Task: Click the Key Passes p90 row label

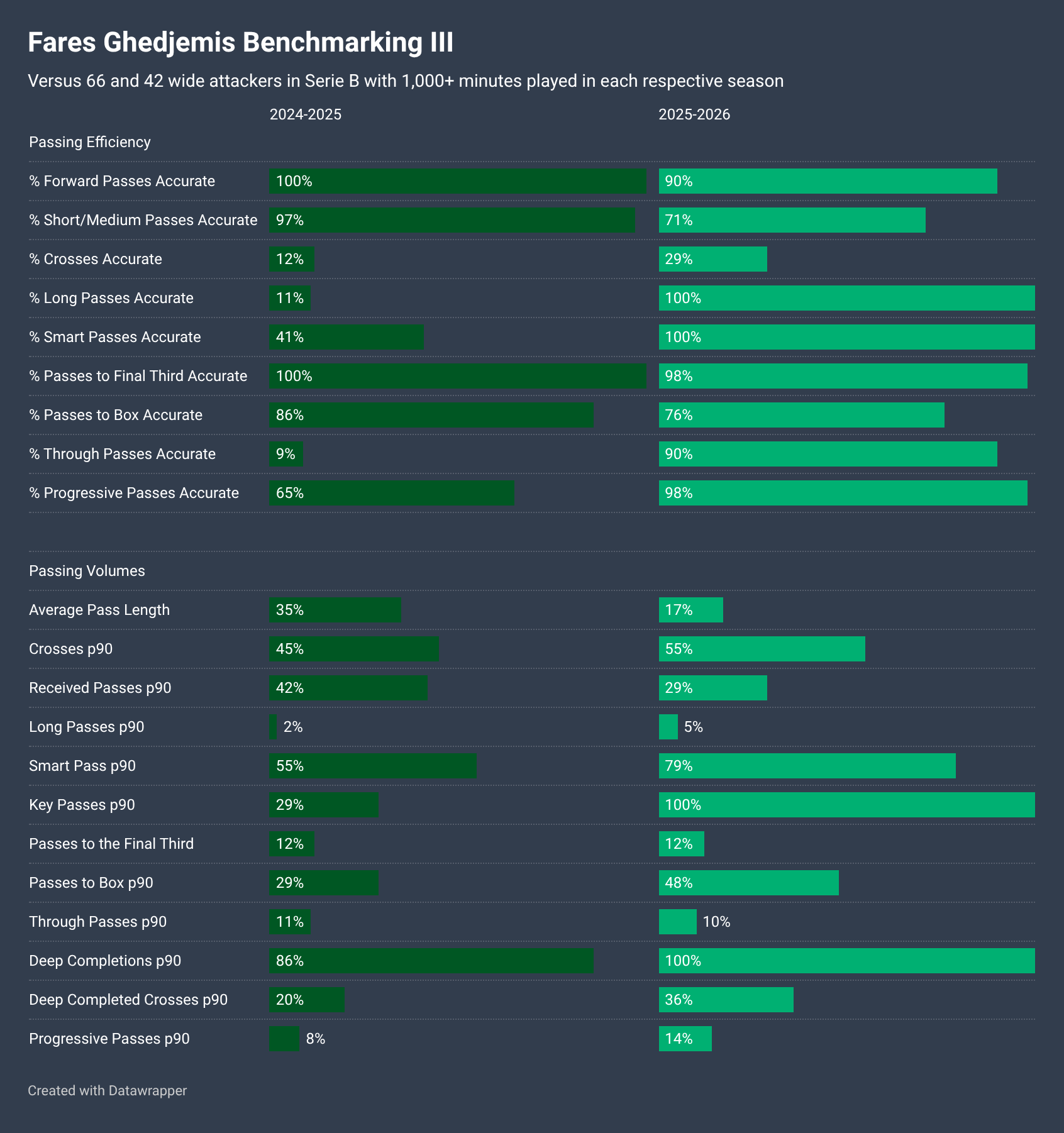Action: click(82, 805)
